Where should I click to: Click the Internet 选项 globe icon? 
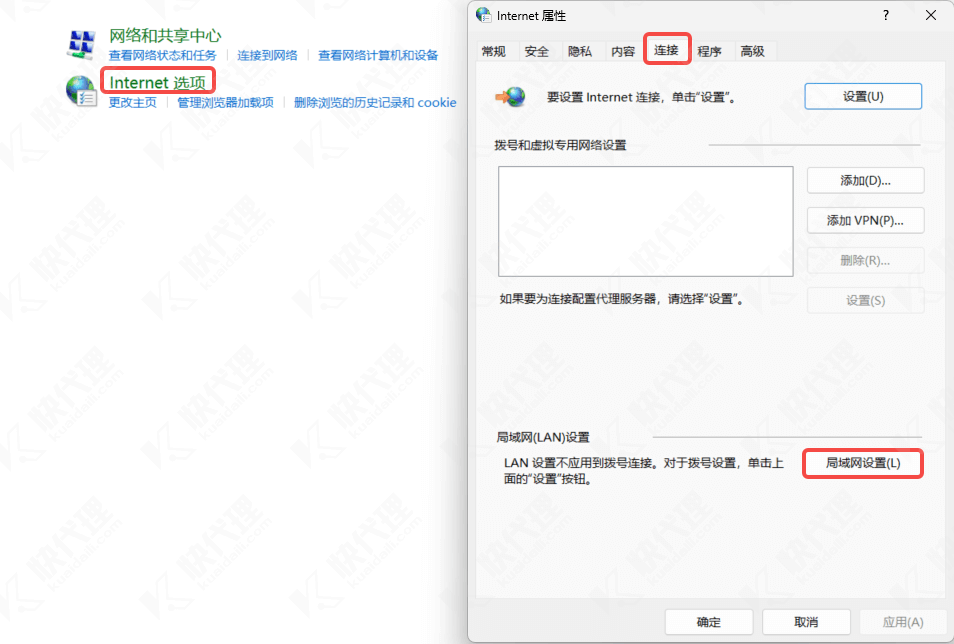(x=79, y=91)
